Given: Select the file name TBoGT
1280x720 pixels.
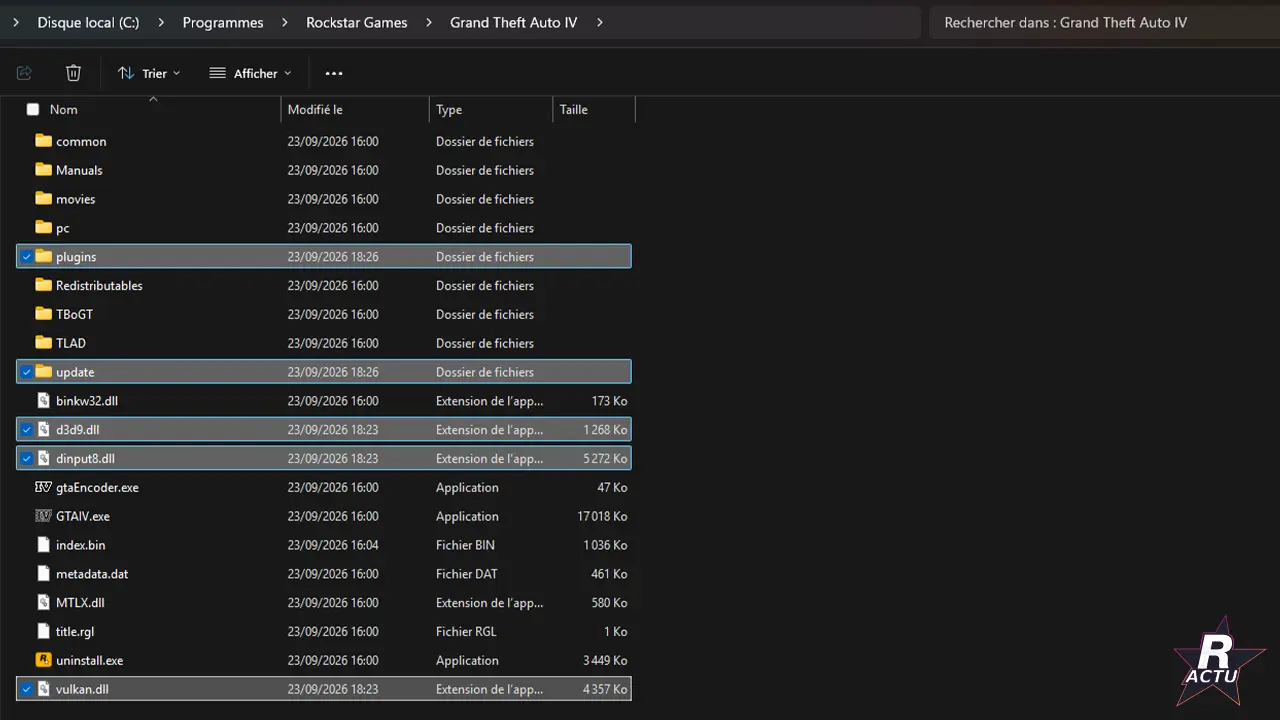Looking at the screenshot, I should click(74, 315).
